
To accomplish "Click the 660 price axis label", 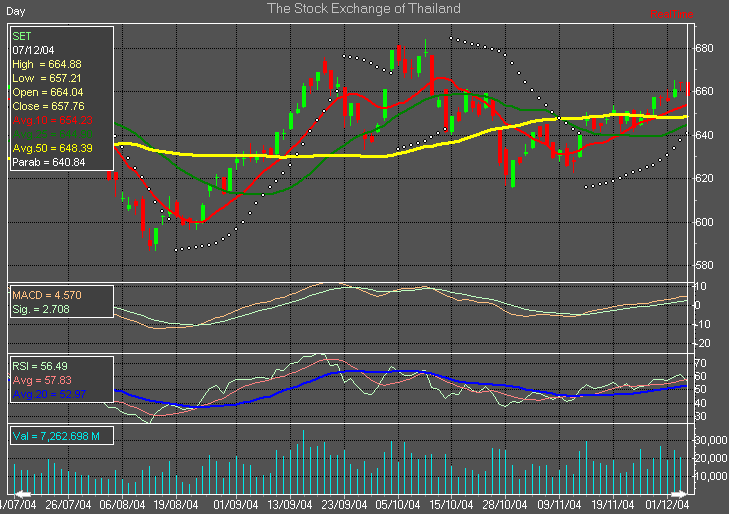I will pos(704,91).
